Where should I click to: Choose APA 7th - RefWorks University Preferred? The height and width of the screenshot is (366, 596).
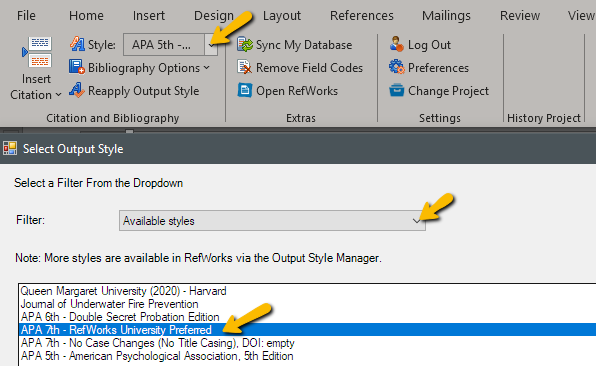(x=116, y=330)
